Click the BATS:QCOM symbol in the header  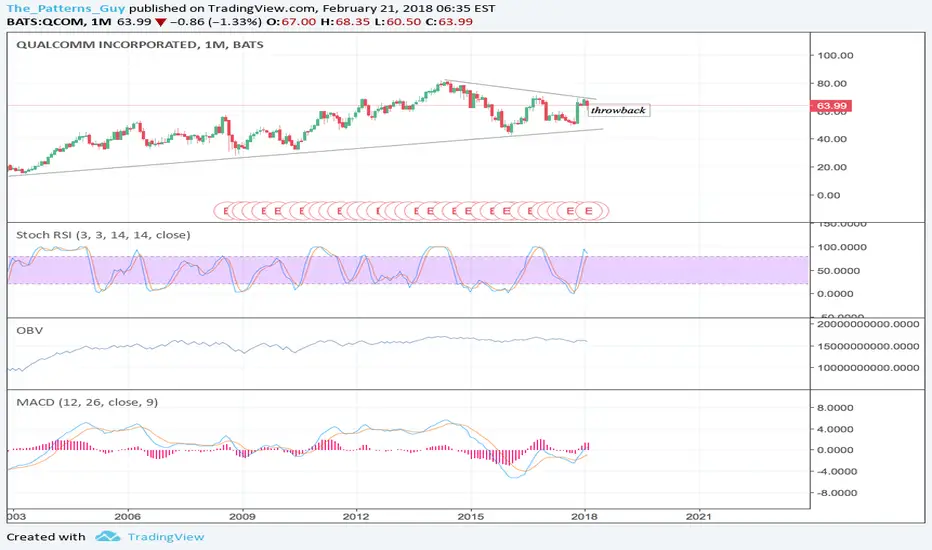[x=48, y=21]
